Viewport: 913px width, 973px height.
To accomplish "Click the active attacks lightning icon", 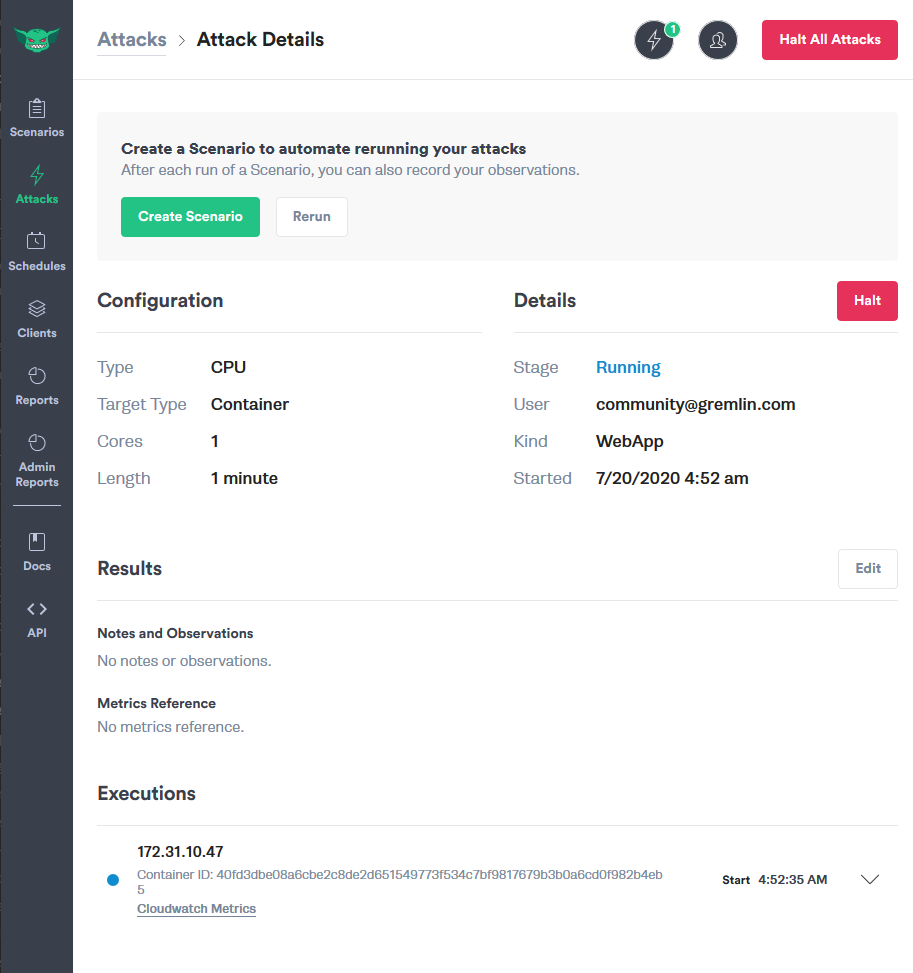I will (654, 40).
